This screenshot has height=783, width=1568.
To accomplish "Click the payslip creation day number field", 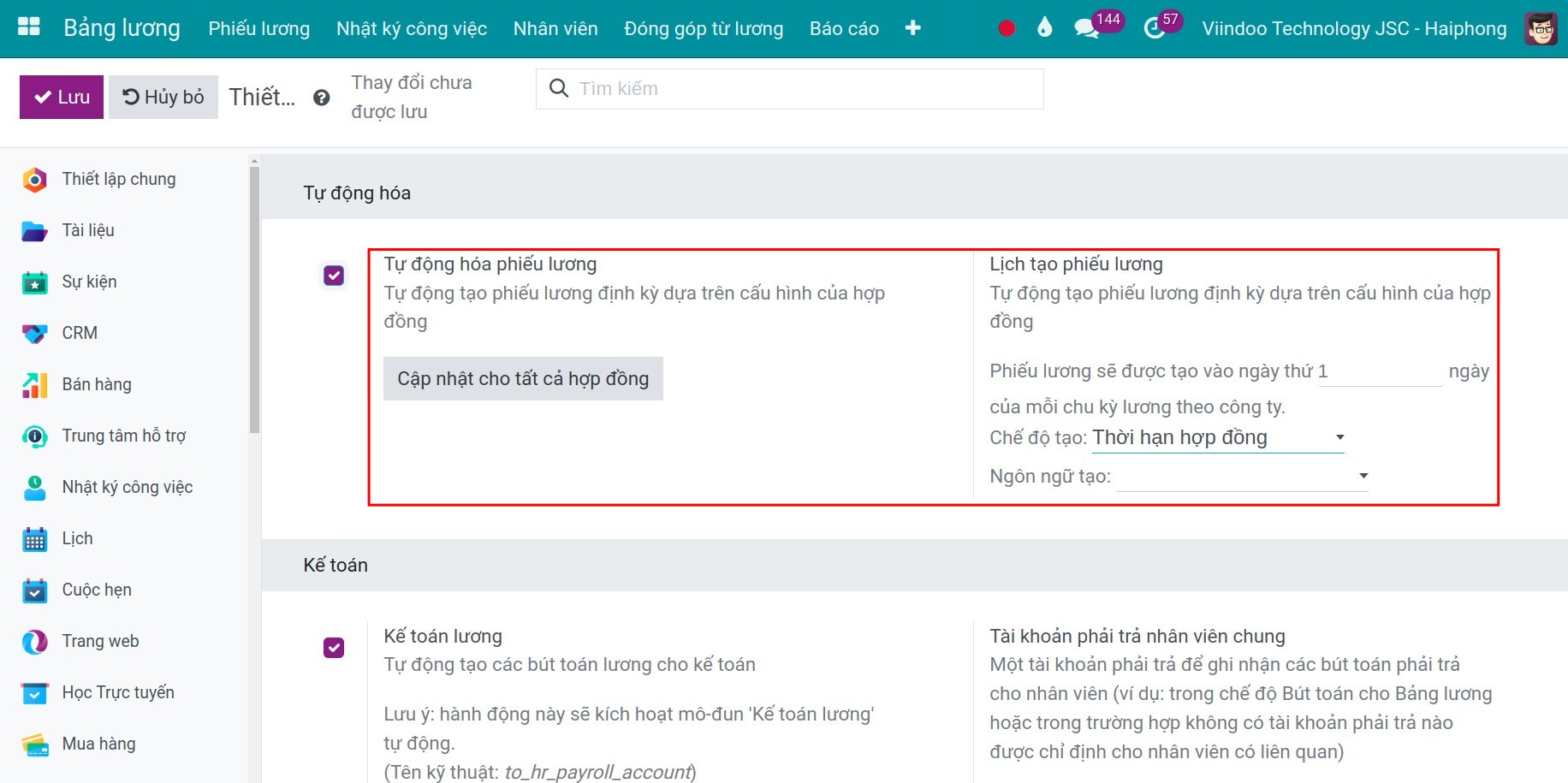I will tap(1380, 371).
